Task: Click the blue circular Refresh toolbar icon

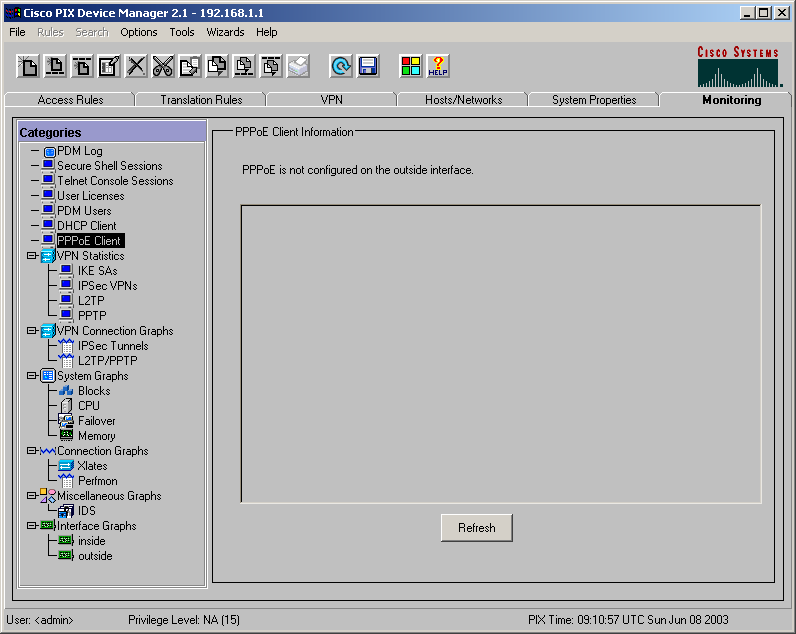Action: coord(341,66)
